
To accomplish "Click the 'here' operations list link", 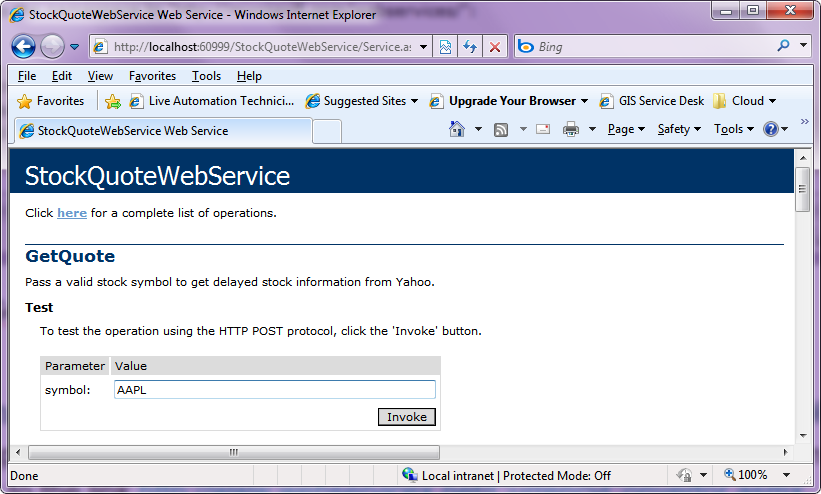I will coord(72,213).
